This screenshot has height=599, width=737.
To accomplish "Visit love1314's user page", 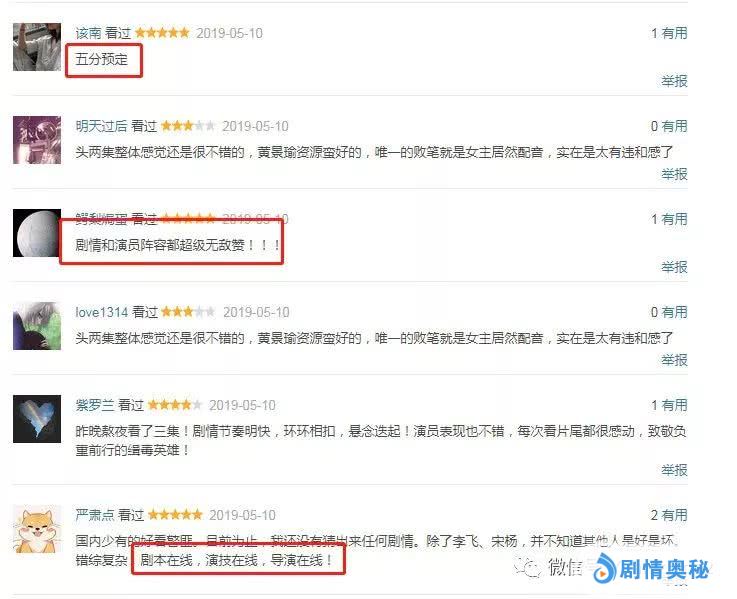I will point(102,312).
